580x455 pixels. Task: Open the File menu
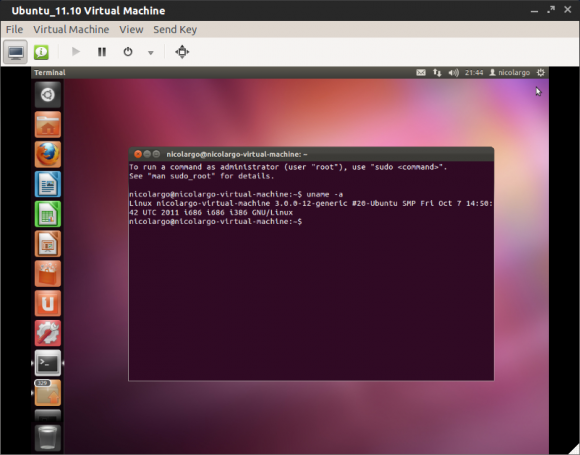[x=14, y=30]
